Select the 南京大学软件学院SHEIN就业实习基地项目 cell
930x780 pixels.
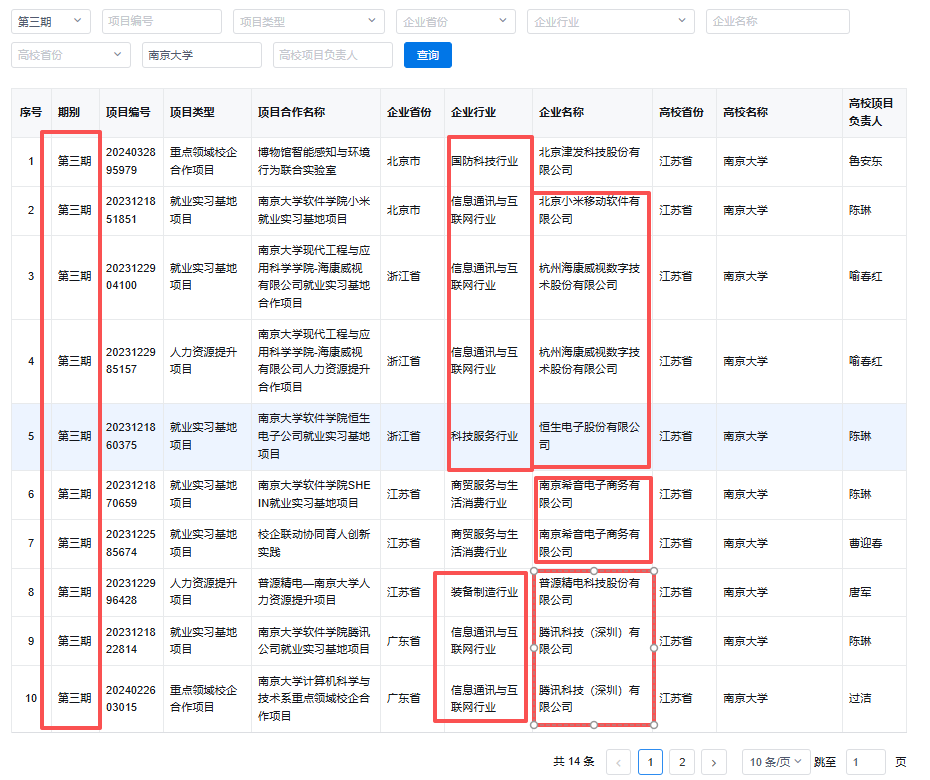pos(314,495)
